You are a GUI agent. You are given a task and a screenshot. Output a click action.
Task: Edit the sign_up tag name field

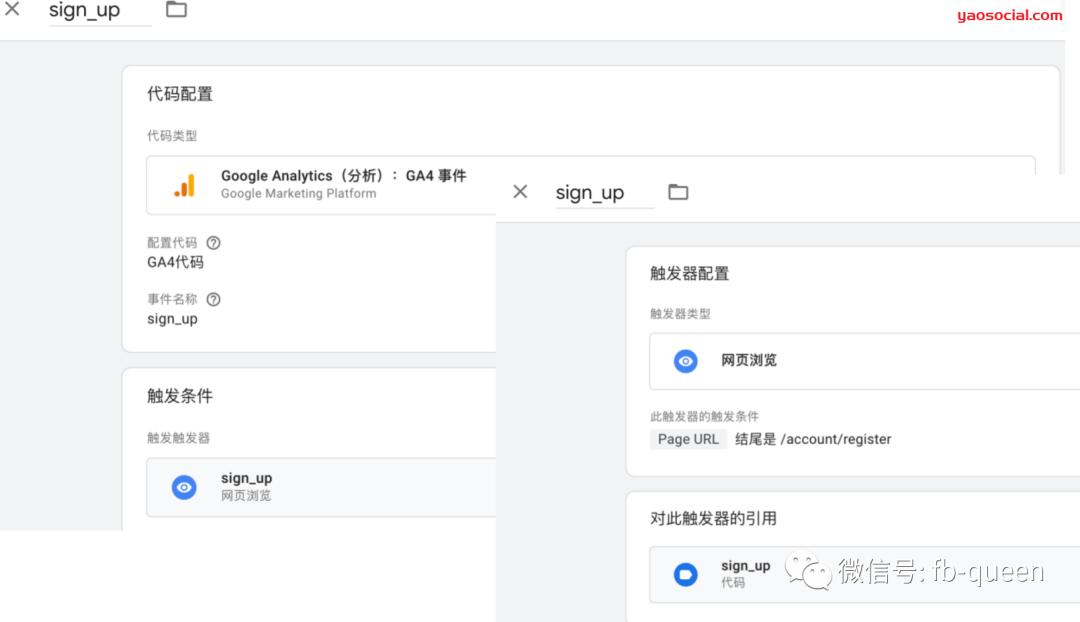88,11
